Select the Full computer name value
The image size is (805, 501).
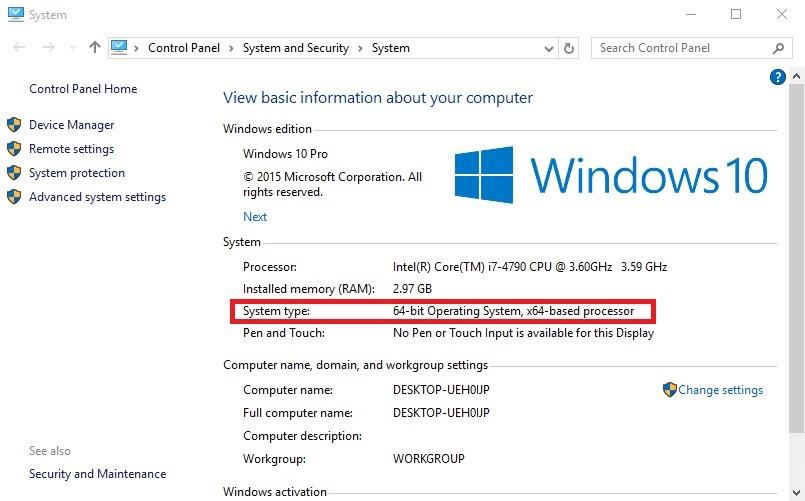(441, 413)
